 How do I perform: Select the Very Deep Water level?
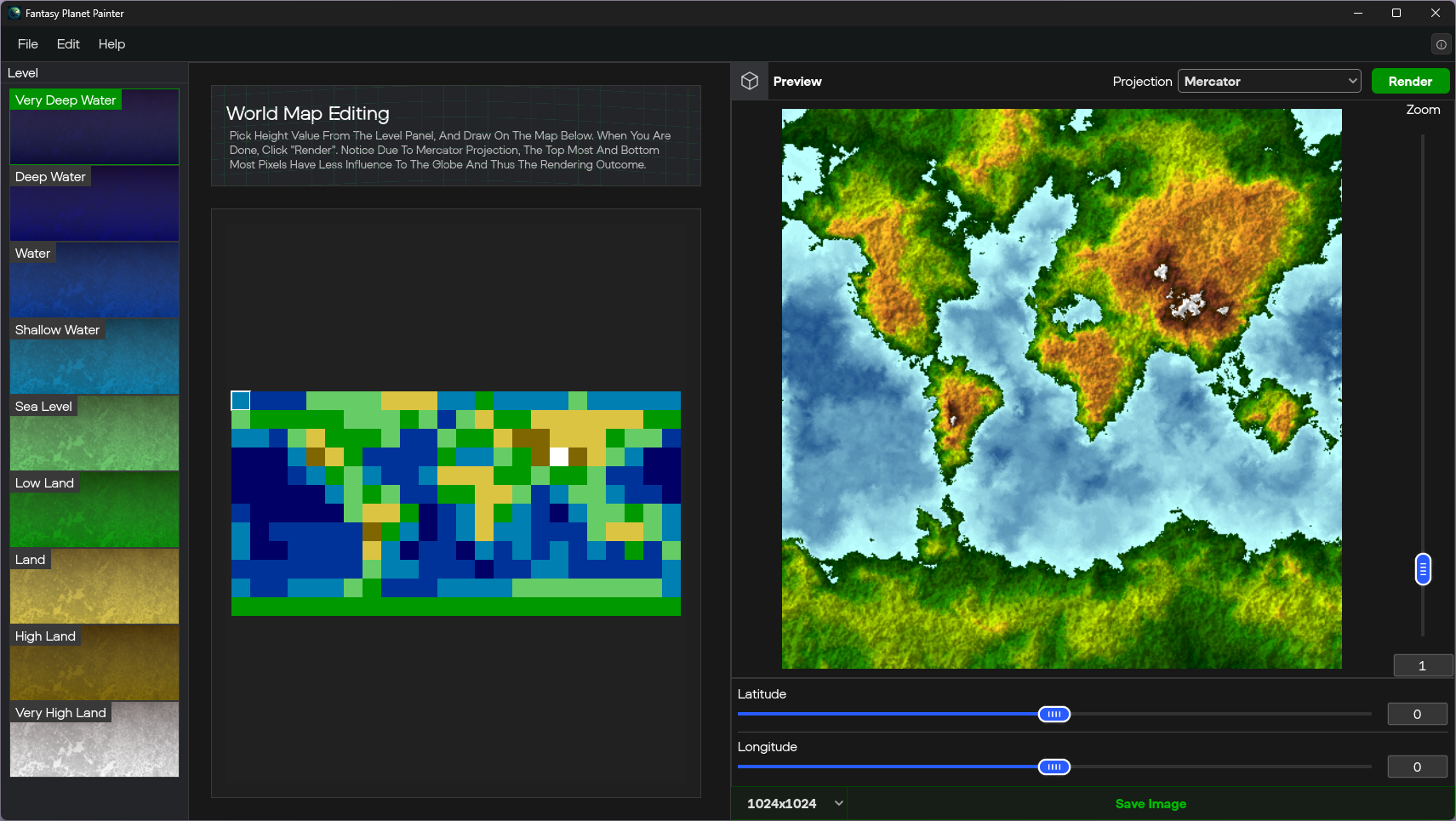tap(94, 128)
